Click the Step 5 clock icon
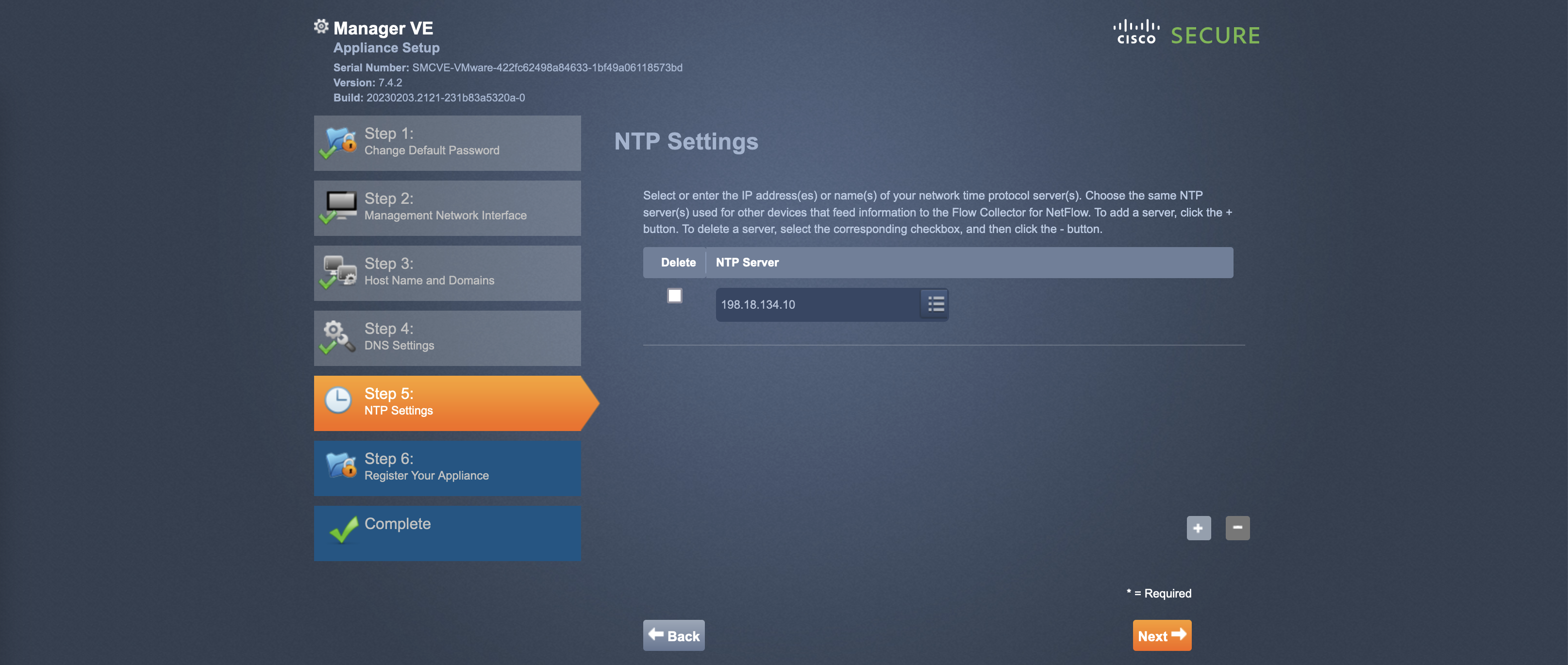The image size is (1568, 665). (x=338, y=401)
